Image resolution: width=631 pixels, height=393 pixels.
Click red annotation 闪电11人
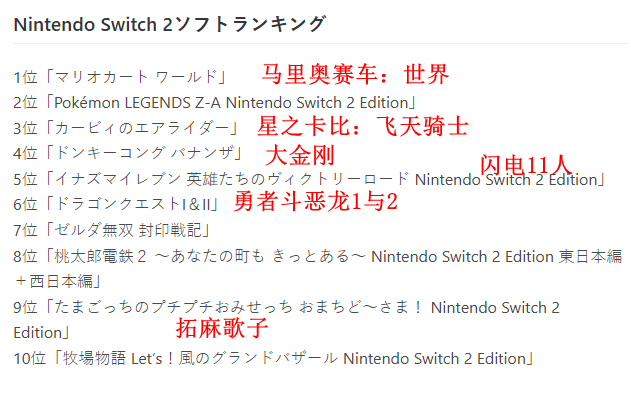click(526, 165)
